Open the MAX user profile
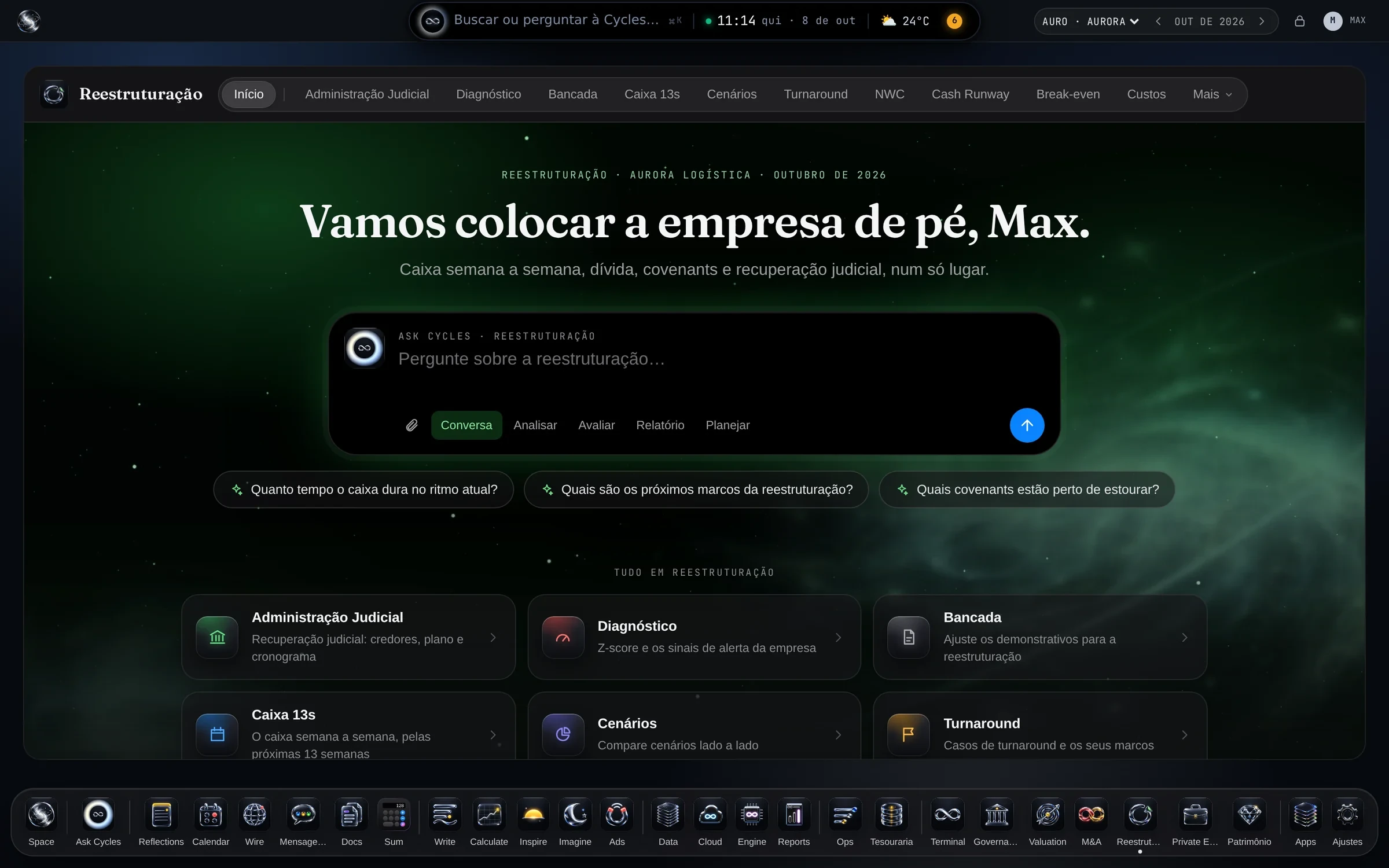1389x868 pixels. click(1344, 21)
